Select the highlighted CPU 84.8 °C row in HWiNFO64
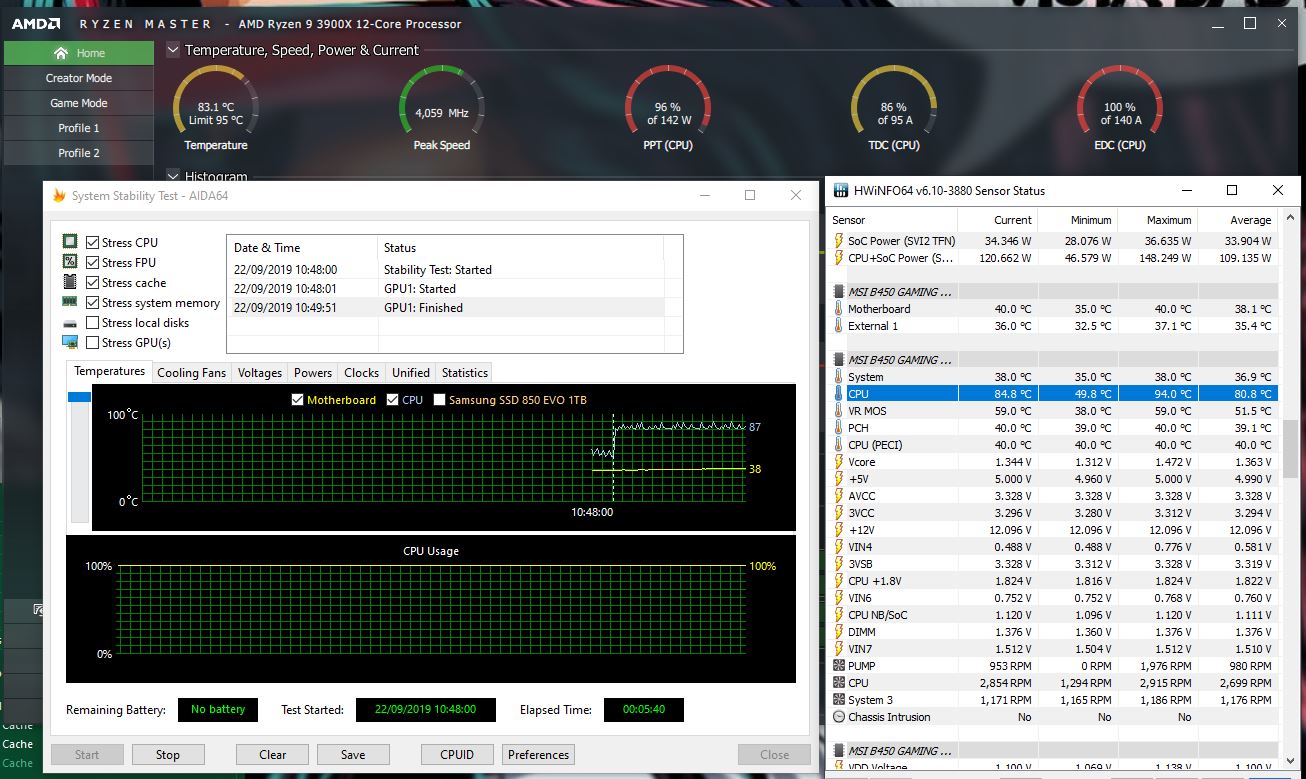This screenshot has height=779, width=1306. [1054, 394]
